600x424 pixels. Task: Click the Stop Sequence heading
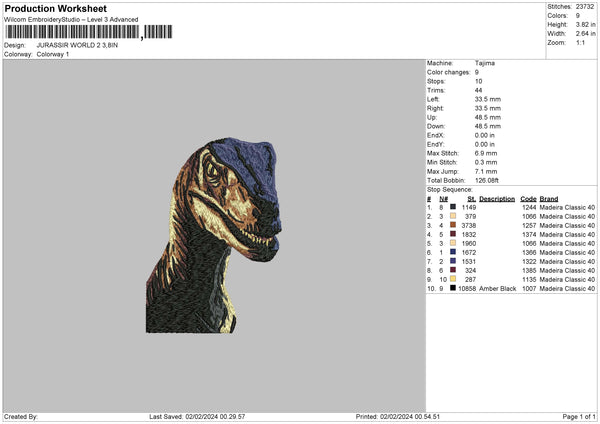click(450, 190)
